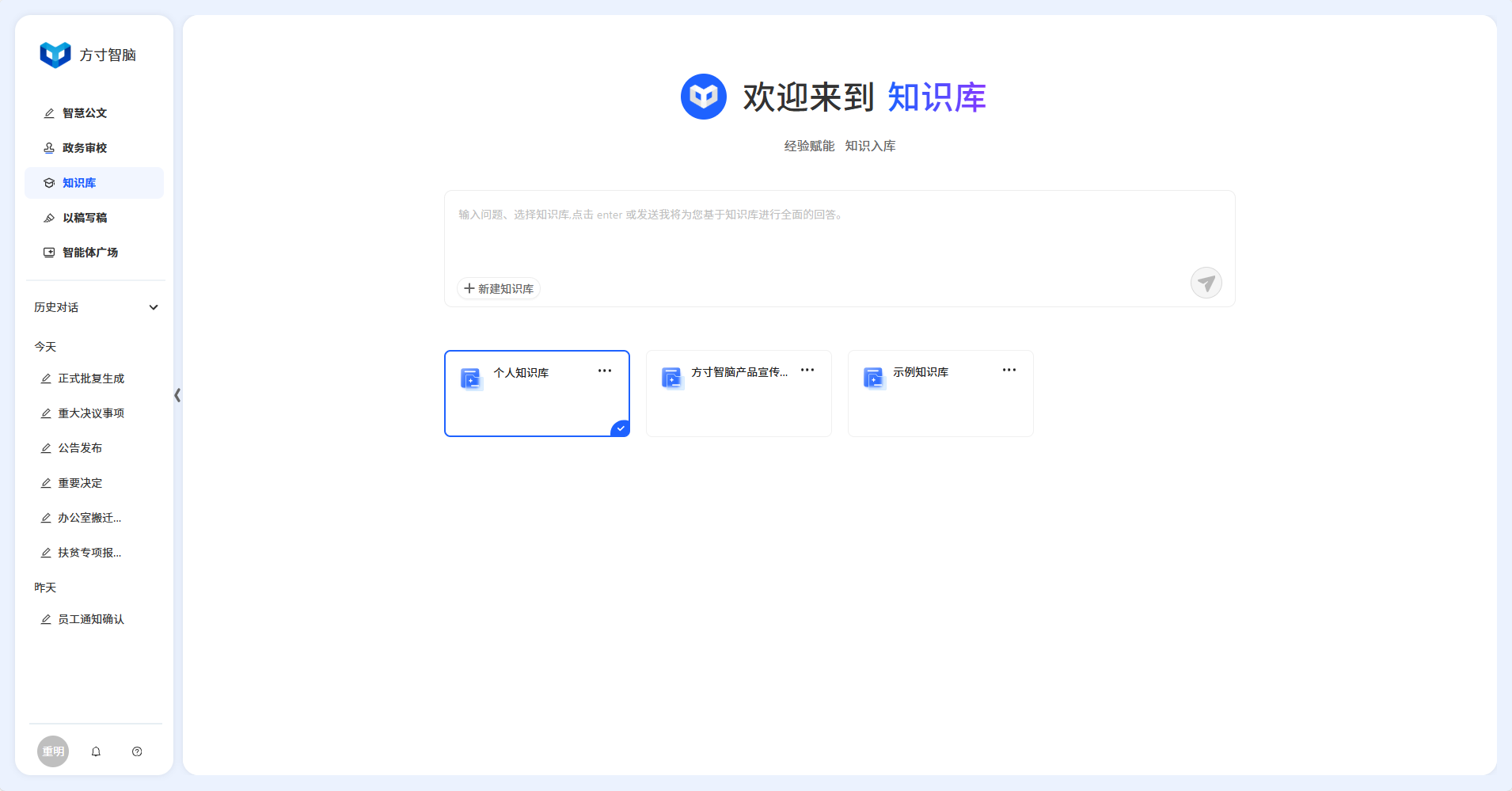Click the 重明 user avatar
Image resolution: width=1512 pixels, height=791 pixels.
pyautogui.click(x=53, y=751)
